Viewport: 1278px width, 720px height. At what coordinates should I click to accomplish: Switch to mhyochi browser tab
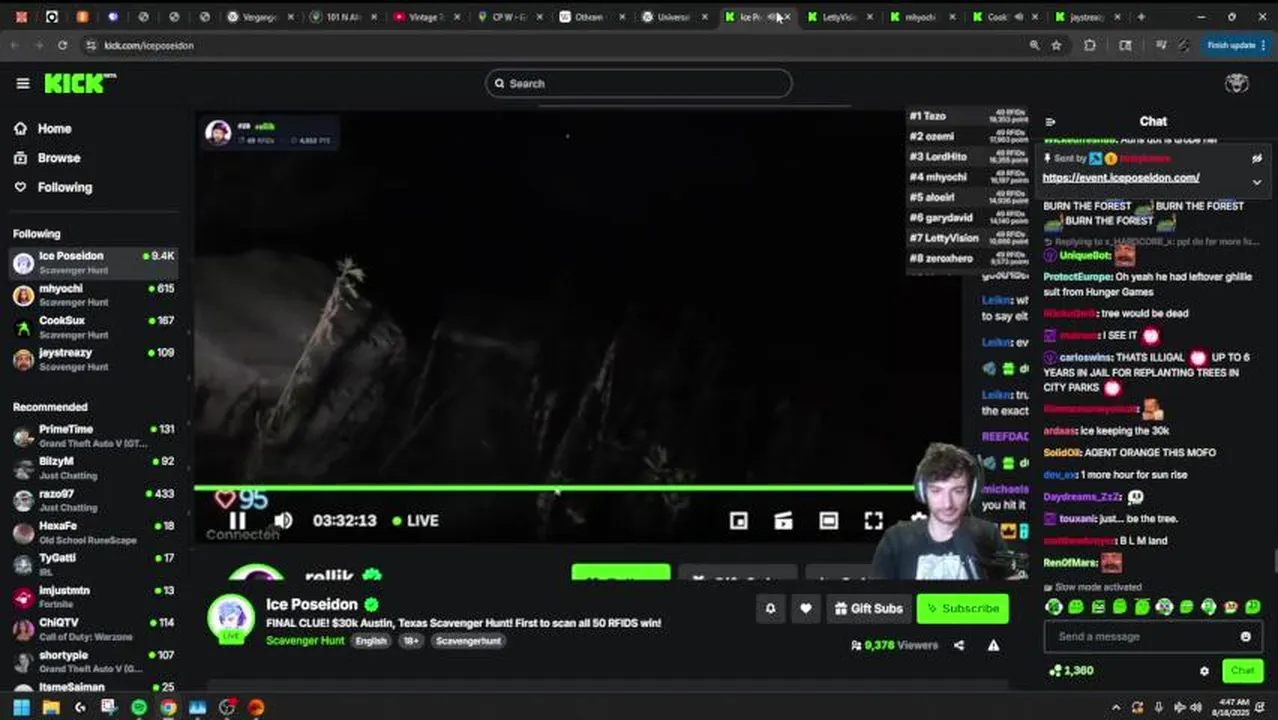[920, 17]
